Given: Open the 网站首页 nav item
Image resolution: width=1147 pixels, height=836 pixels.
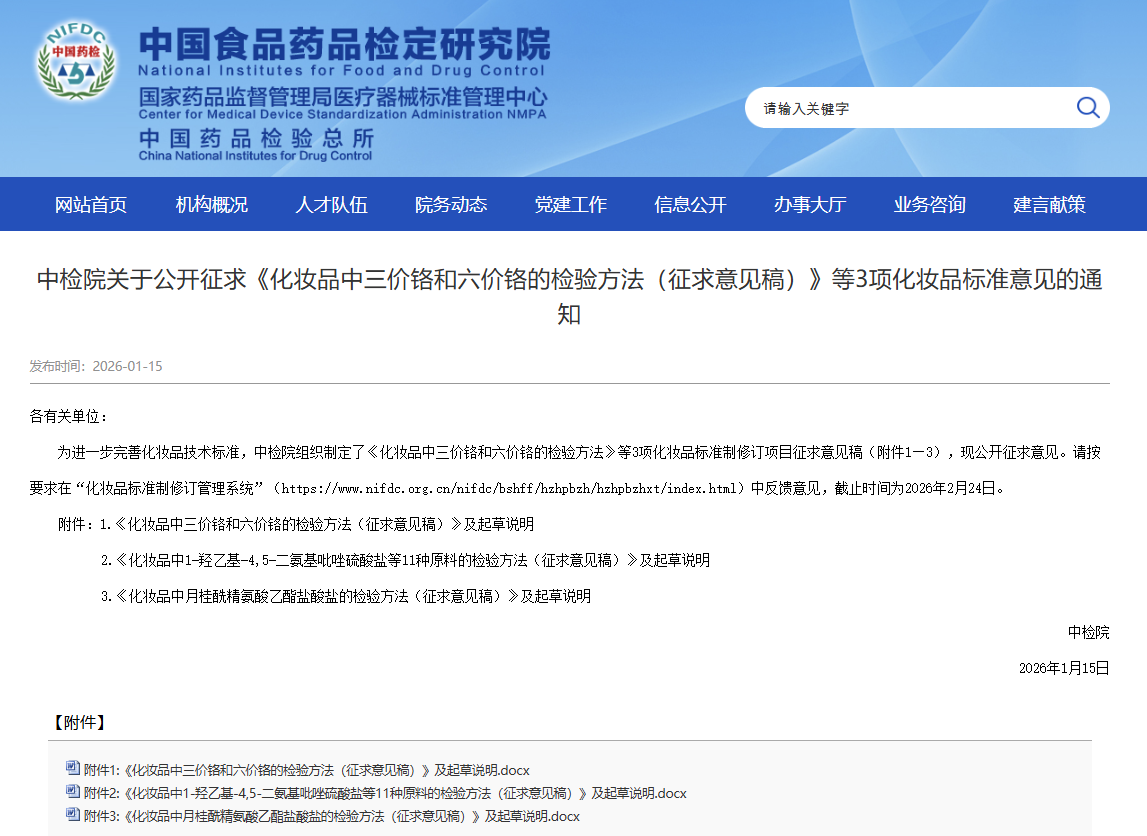Looking at the screenshot, I should (x=91, y=205).
